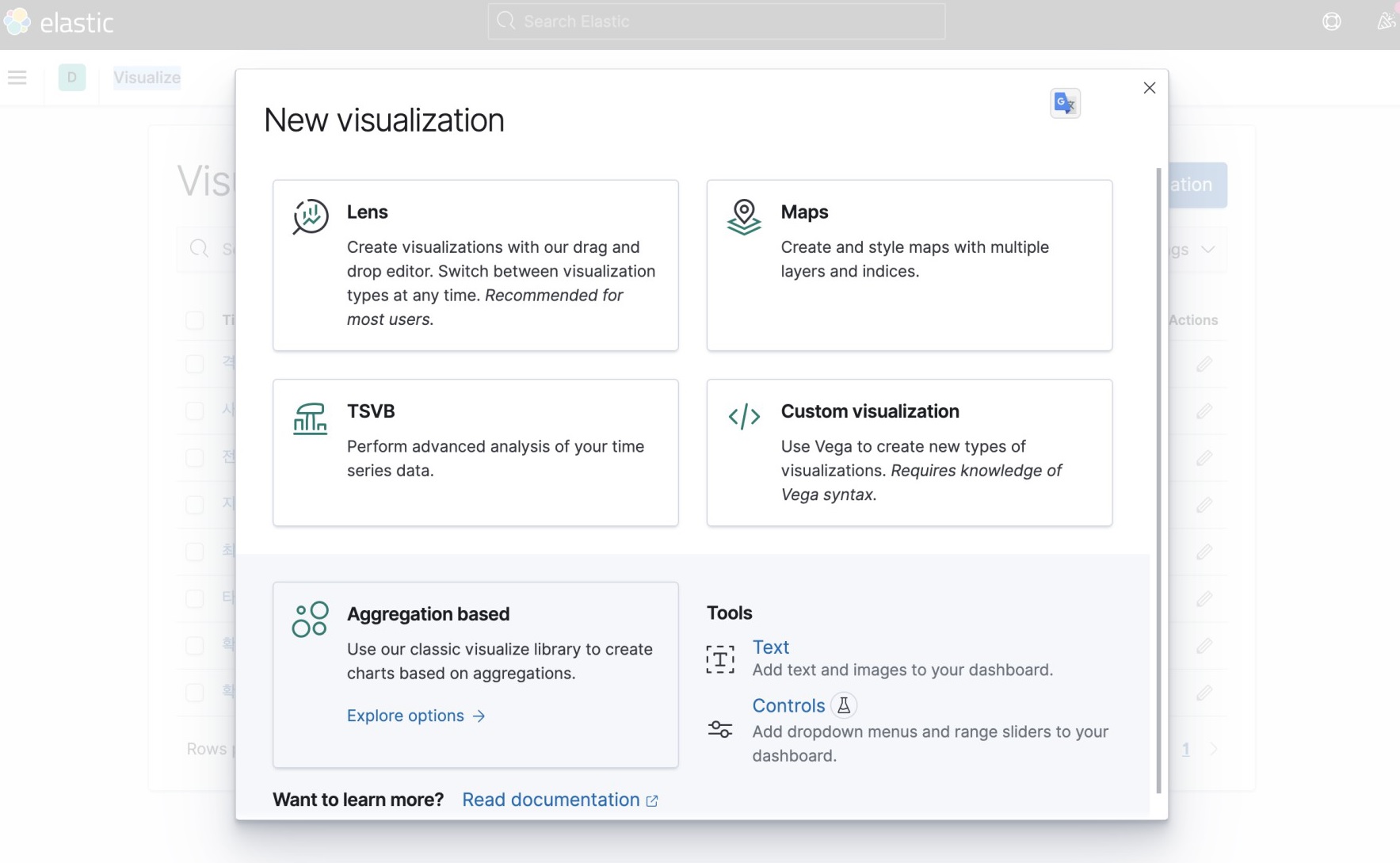Click the dialog vertical scrollbar
Image resolution: width=1400 pixels, height=863 pixels.
[x=1158, y=479]
